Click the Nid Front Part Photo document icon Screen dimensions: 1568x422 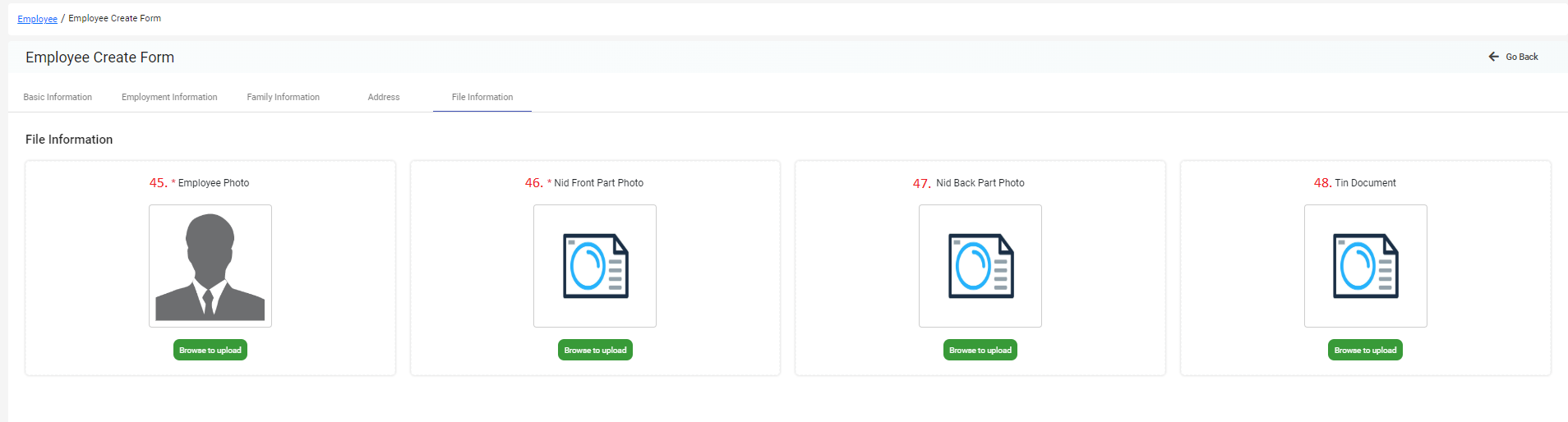(x=595, y=266)
